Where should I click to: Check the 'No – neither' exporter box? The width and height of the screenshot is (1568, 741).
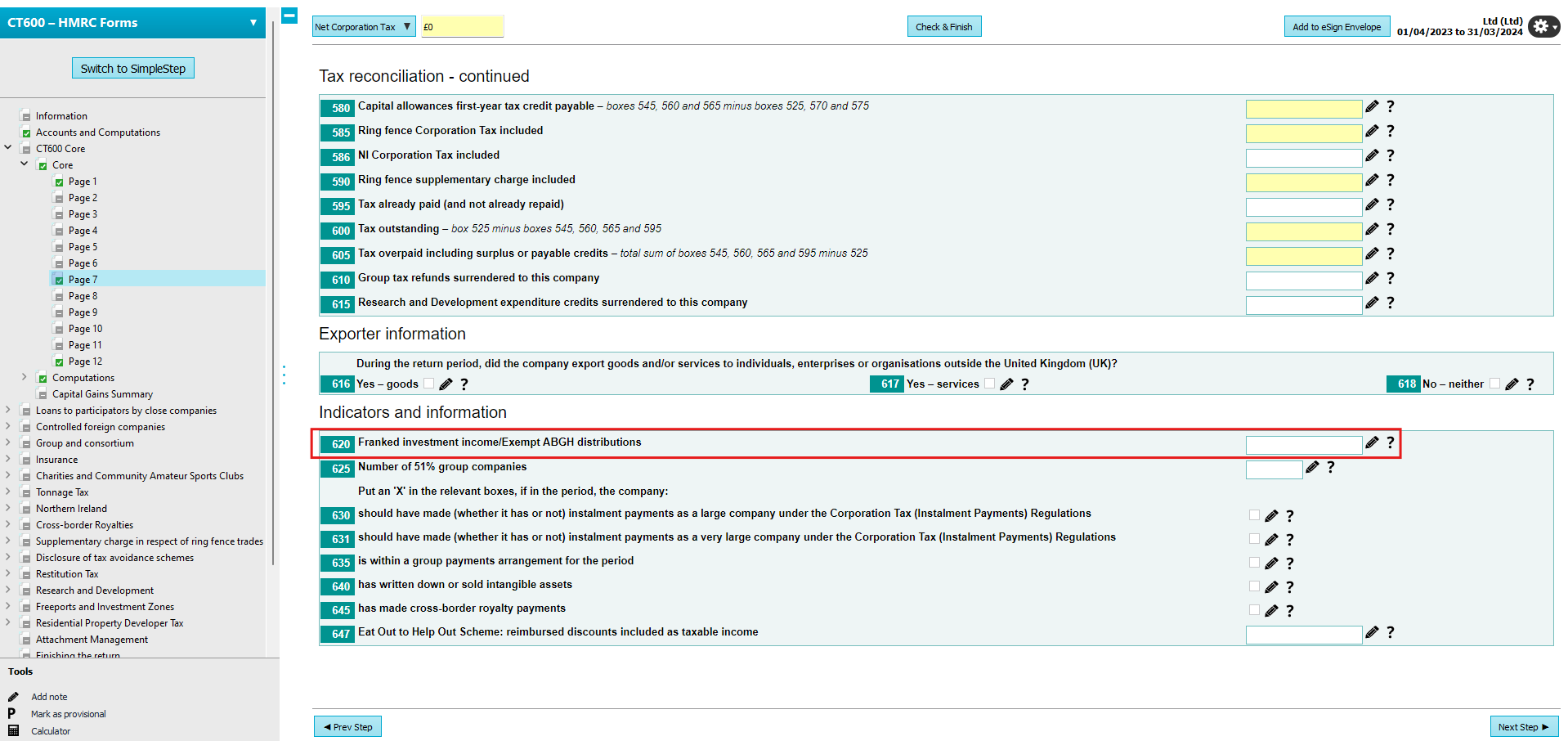(x=1494, y=384)
